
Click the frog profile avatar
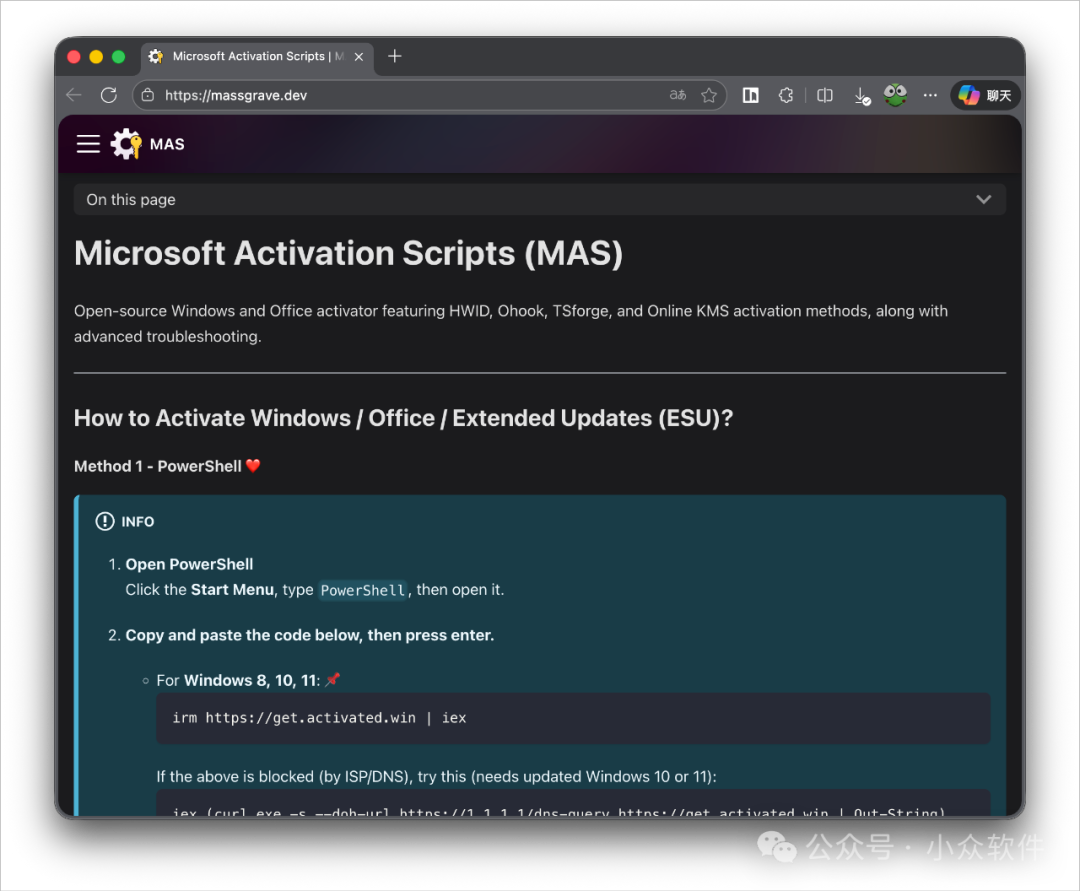tap(895, 95)
